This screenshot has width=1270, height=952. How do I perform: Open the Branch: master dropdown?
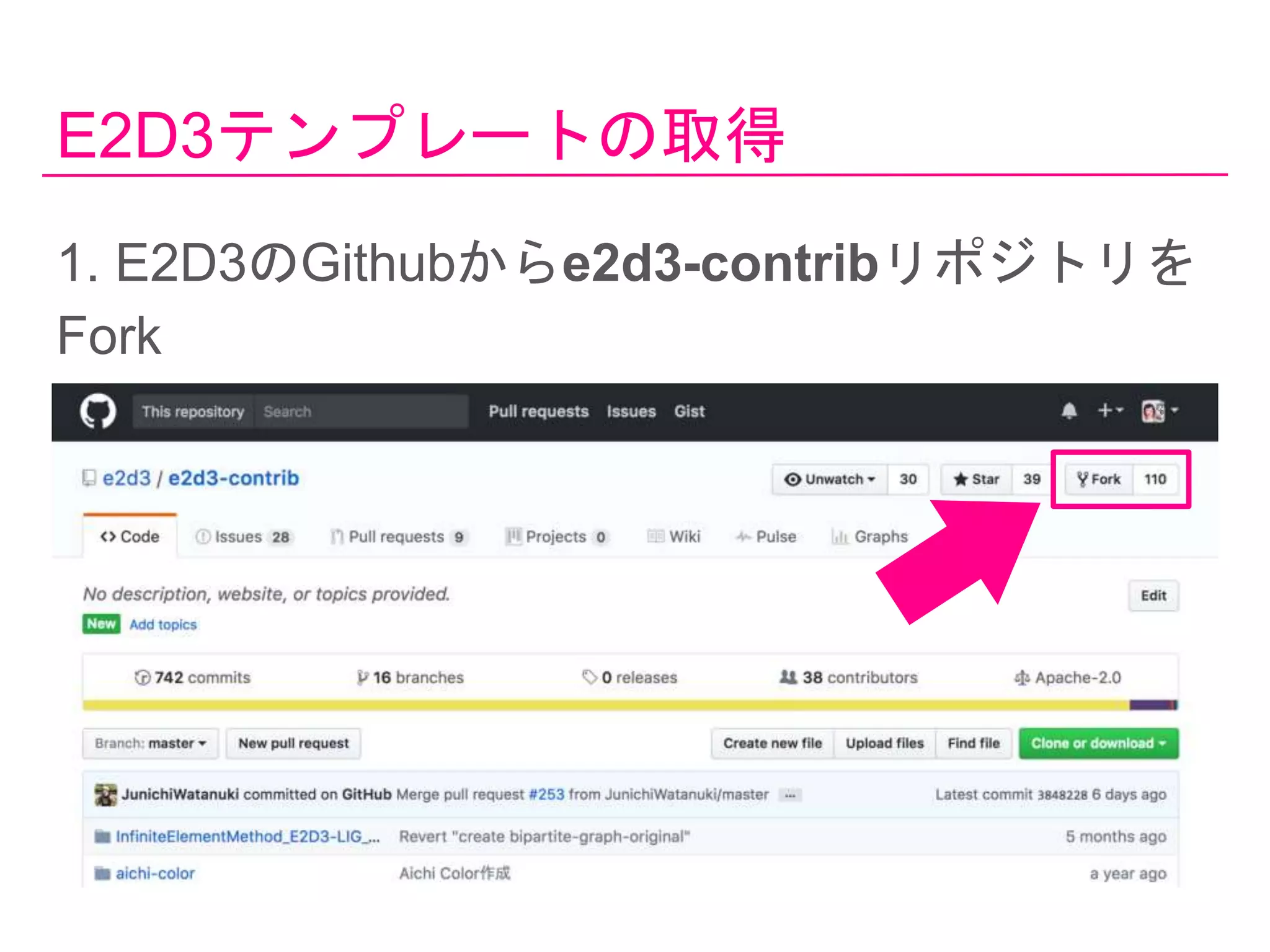click(x=151, y=743)
